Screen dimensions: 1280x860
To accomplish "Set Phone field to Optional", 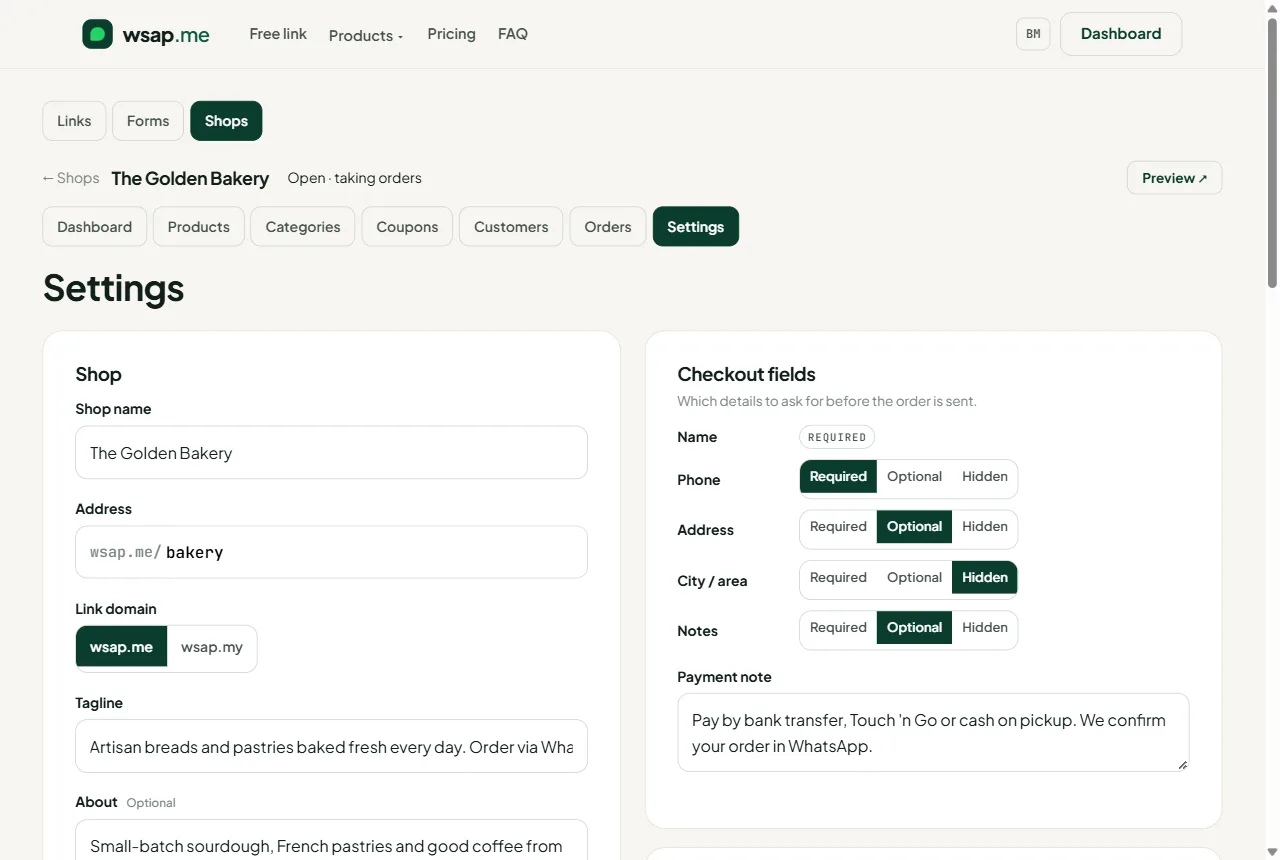I will 914,477.
